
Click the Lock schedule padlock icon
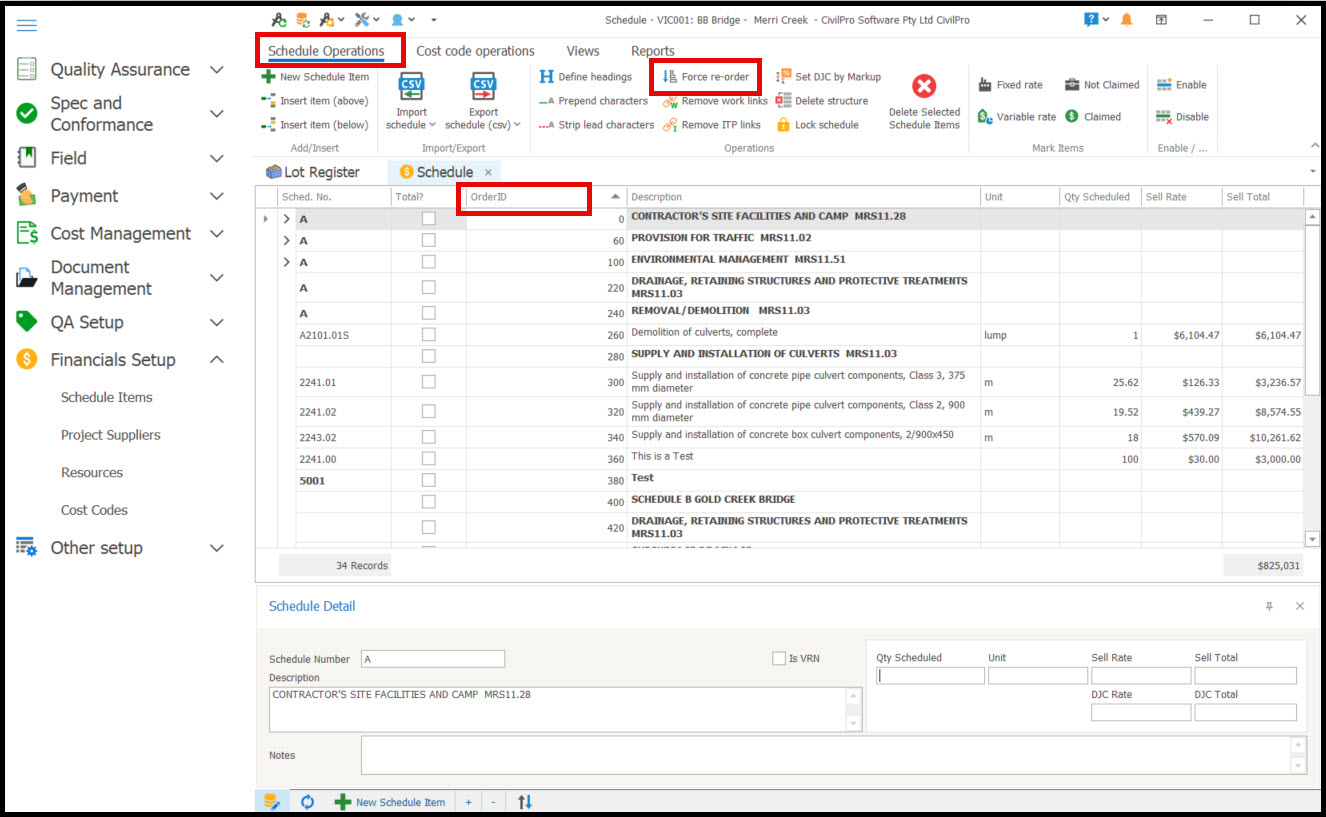coord(784,125)
